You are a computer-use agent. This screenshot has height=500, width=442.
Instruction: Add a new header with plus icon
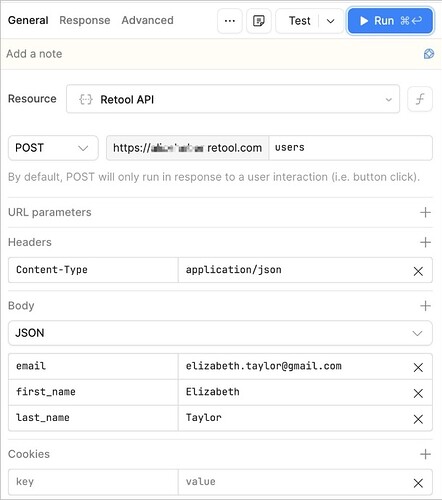(425, 242)
